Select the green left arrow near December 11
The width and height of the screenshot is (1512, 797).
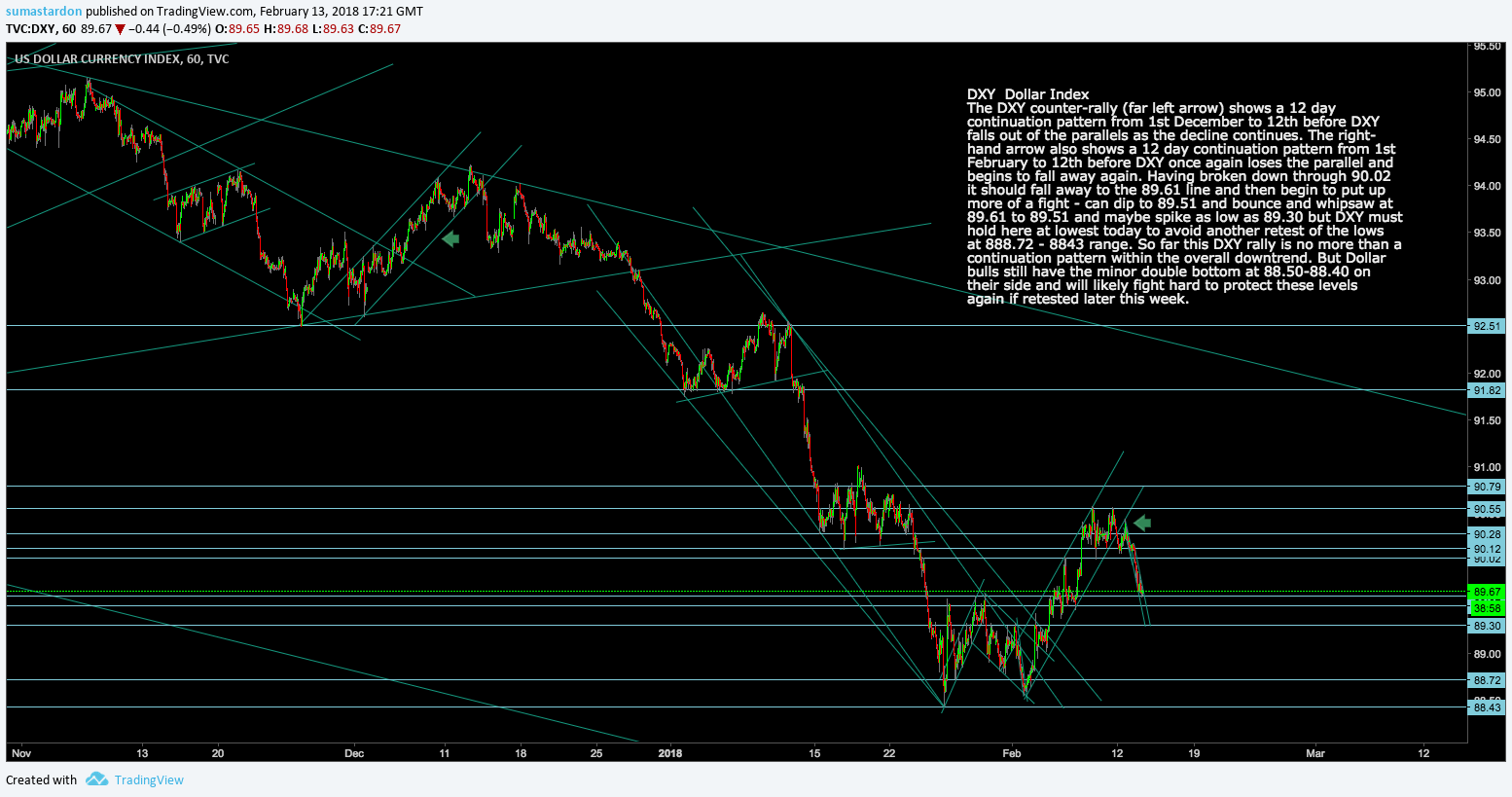(450, 237)
